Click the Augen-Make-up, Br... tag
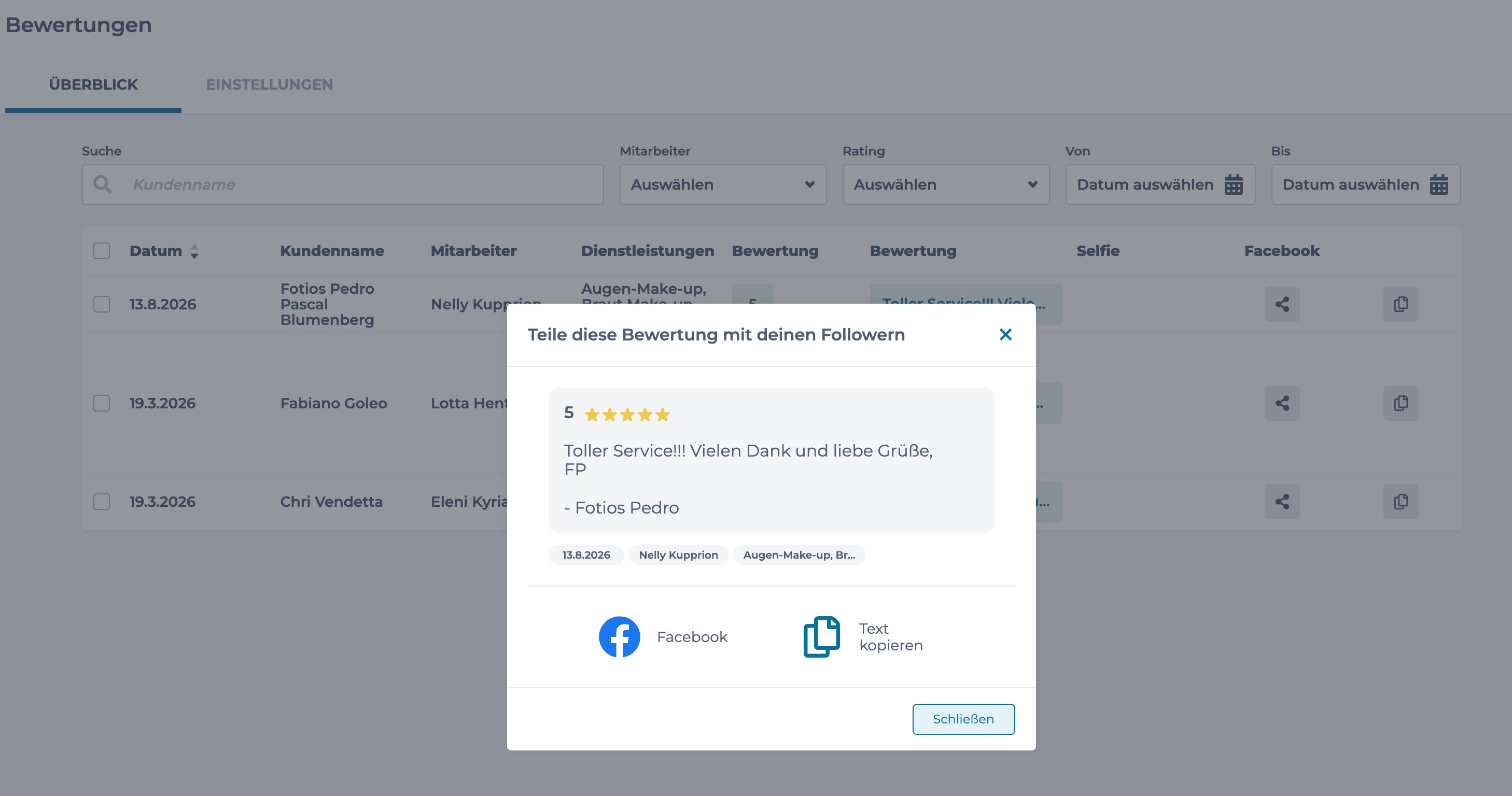 [x=799, y=555]
